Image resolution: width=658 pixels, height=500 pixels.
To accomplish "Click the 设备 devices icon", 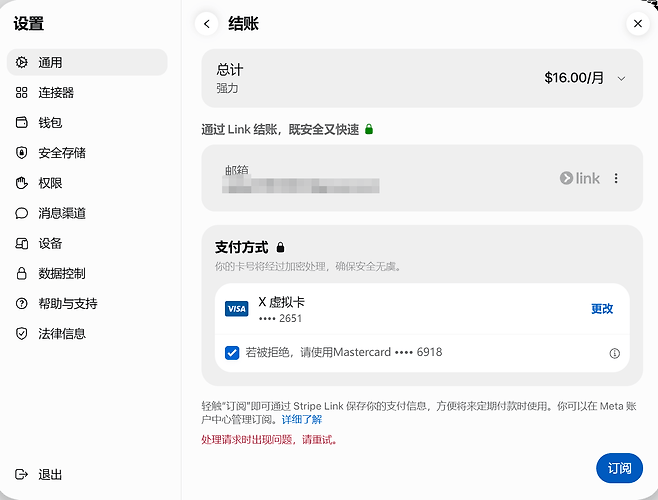I will tap(21, 243).
